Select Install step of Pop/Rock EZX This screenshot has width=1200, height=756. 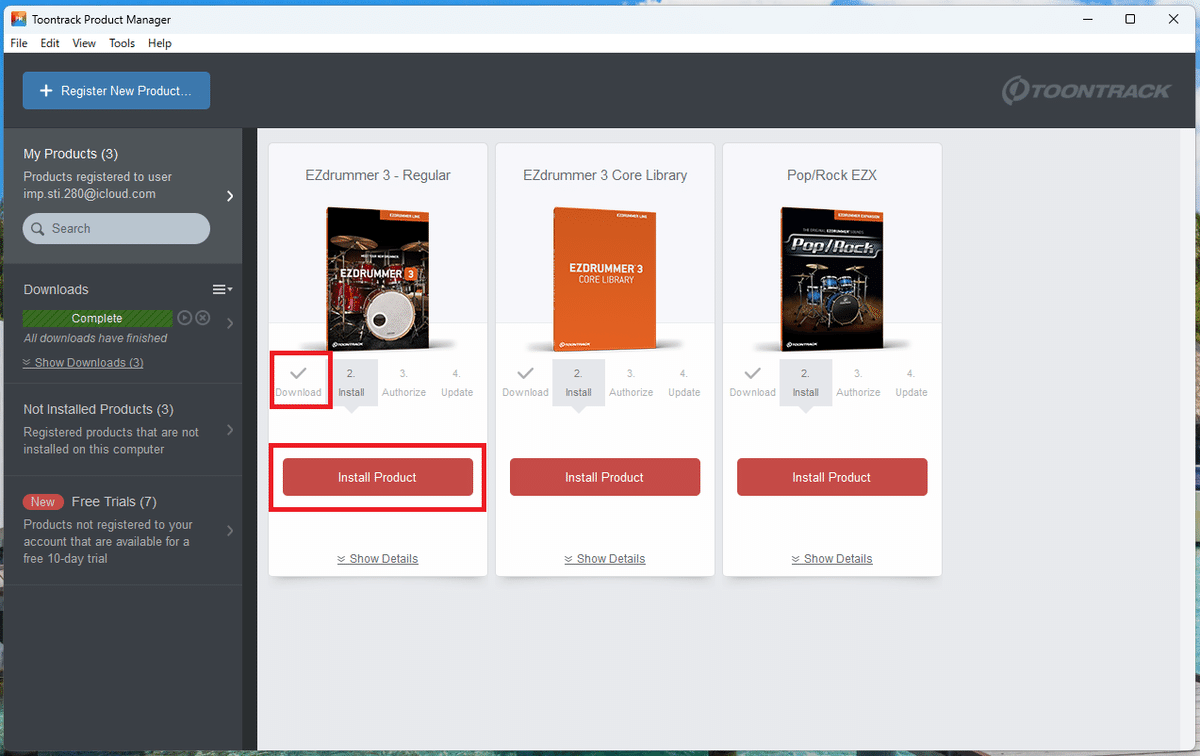805,381
